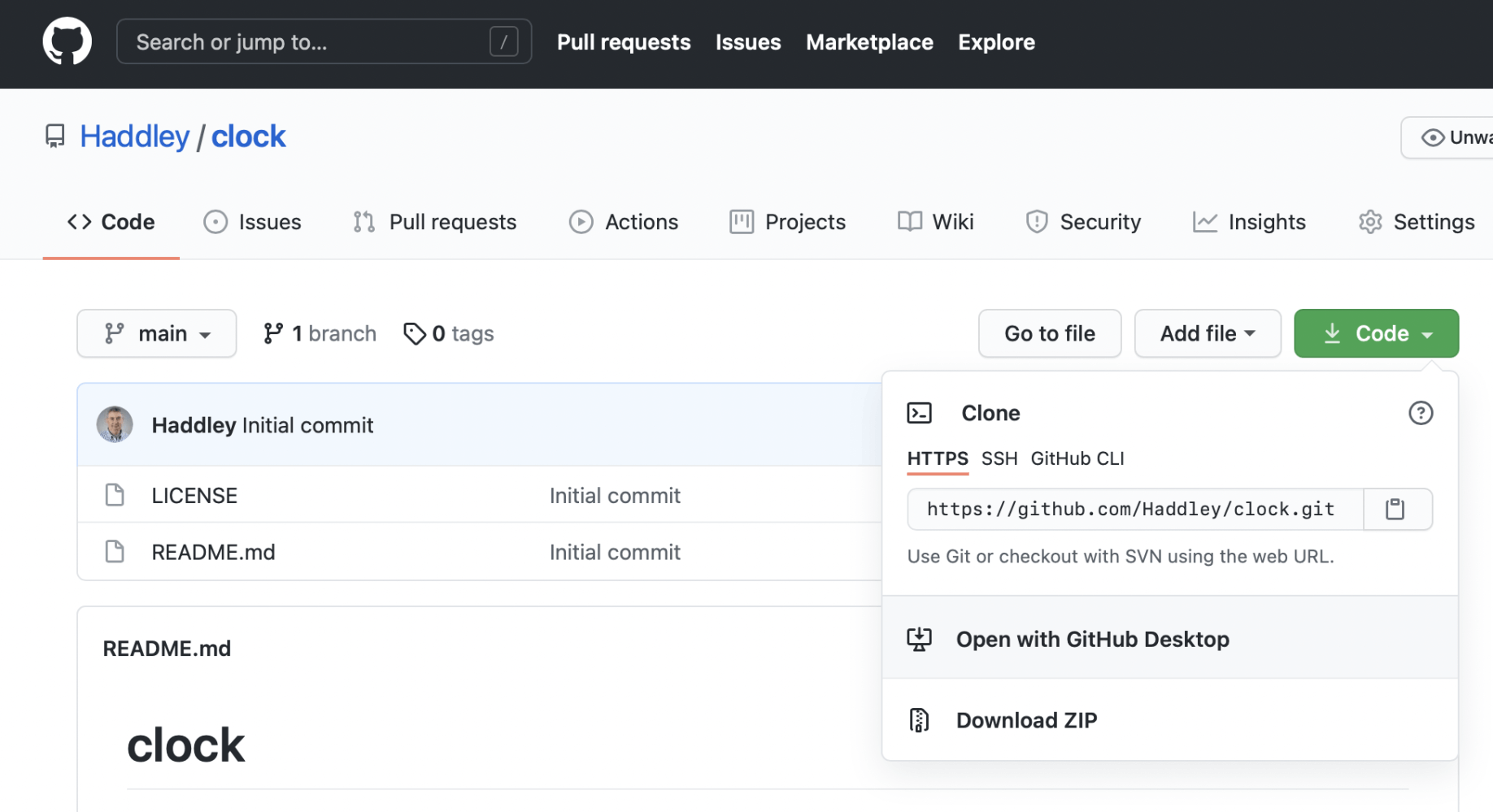The image size is (1493, 812).
Task: Click the GitHub Desktop download icon
Action: tap(919, 640)
